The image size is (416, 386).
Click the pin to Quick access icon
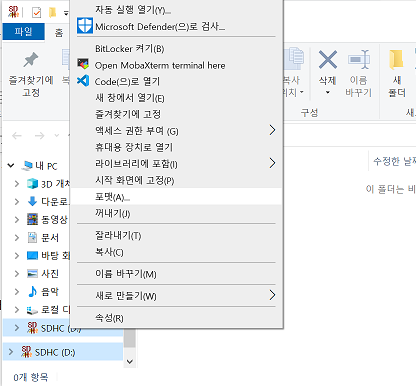click(31, 60)
